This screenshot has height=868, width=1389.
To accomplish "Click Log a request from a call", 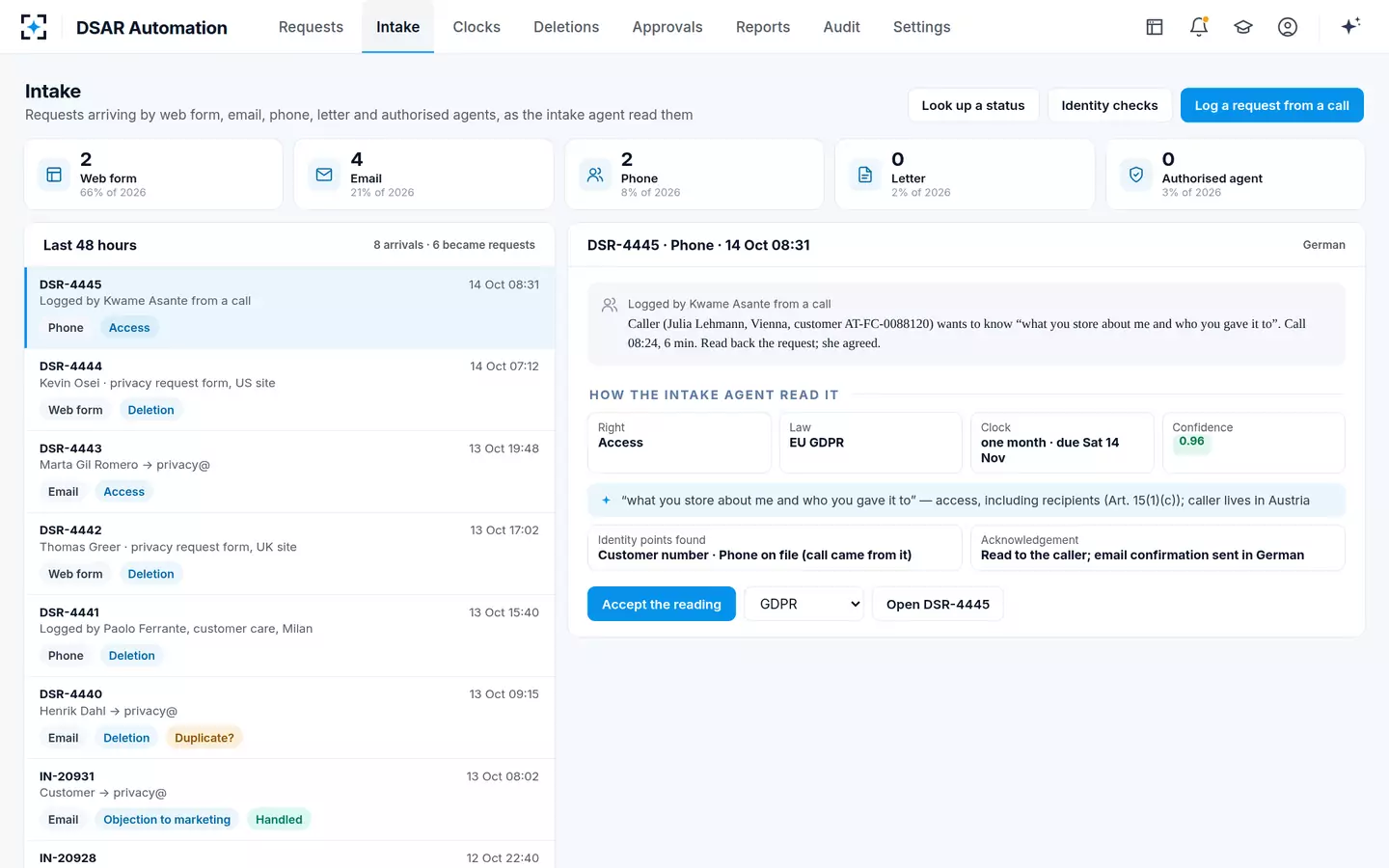I will [x=1271, y=105].
